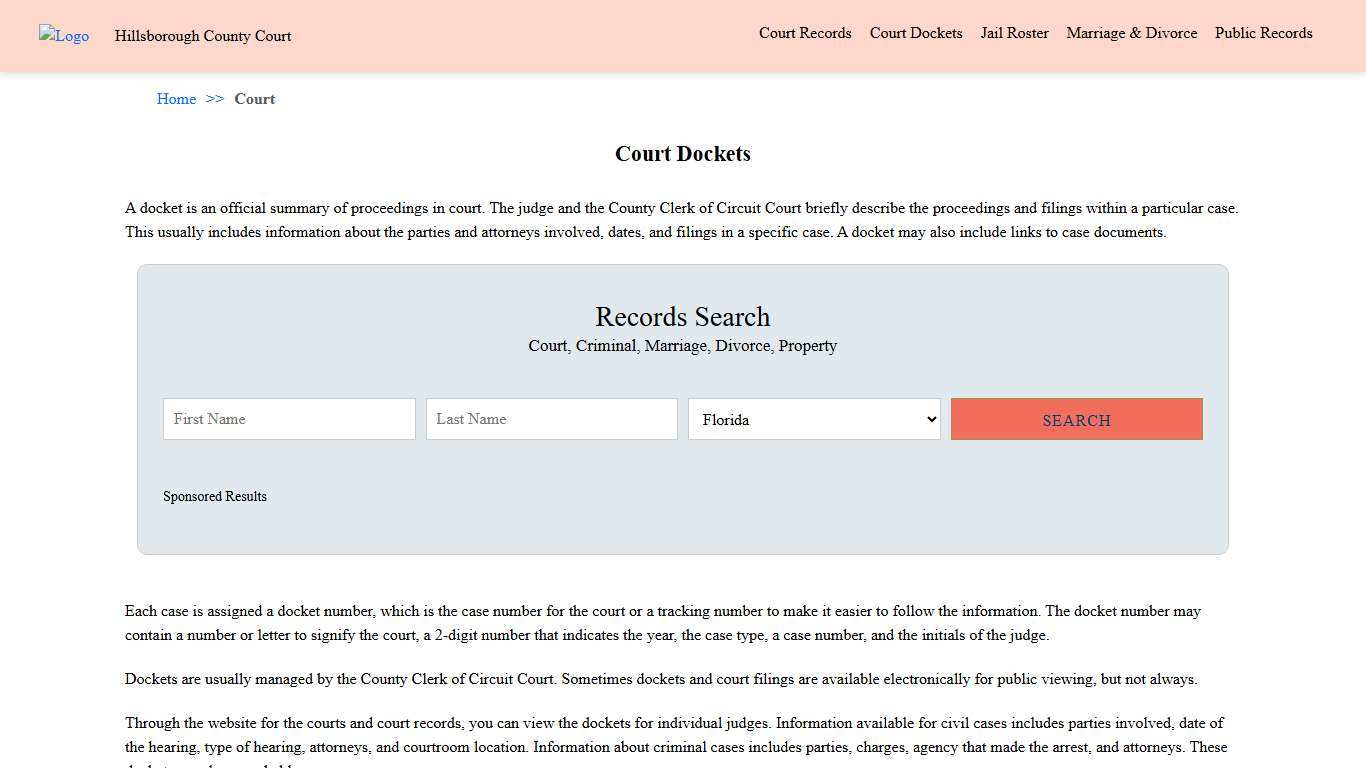Click the Sponsored Results label
Viewport: 1366px width, 768px height.
pos(214,496)
